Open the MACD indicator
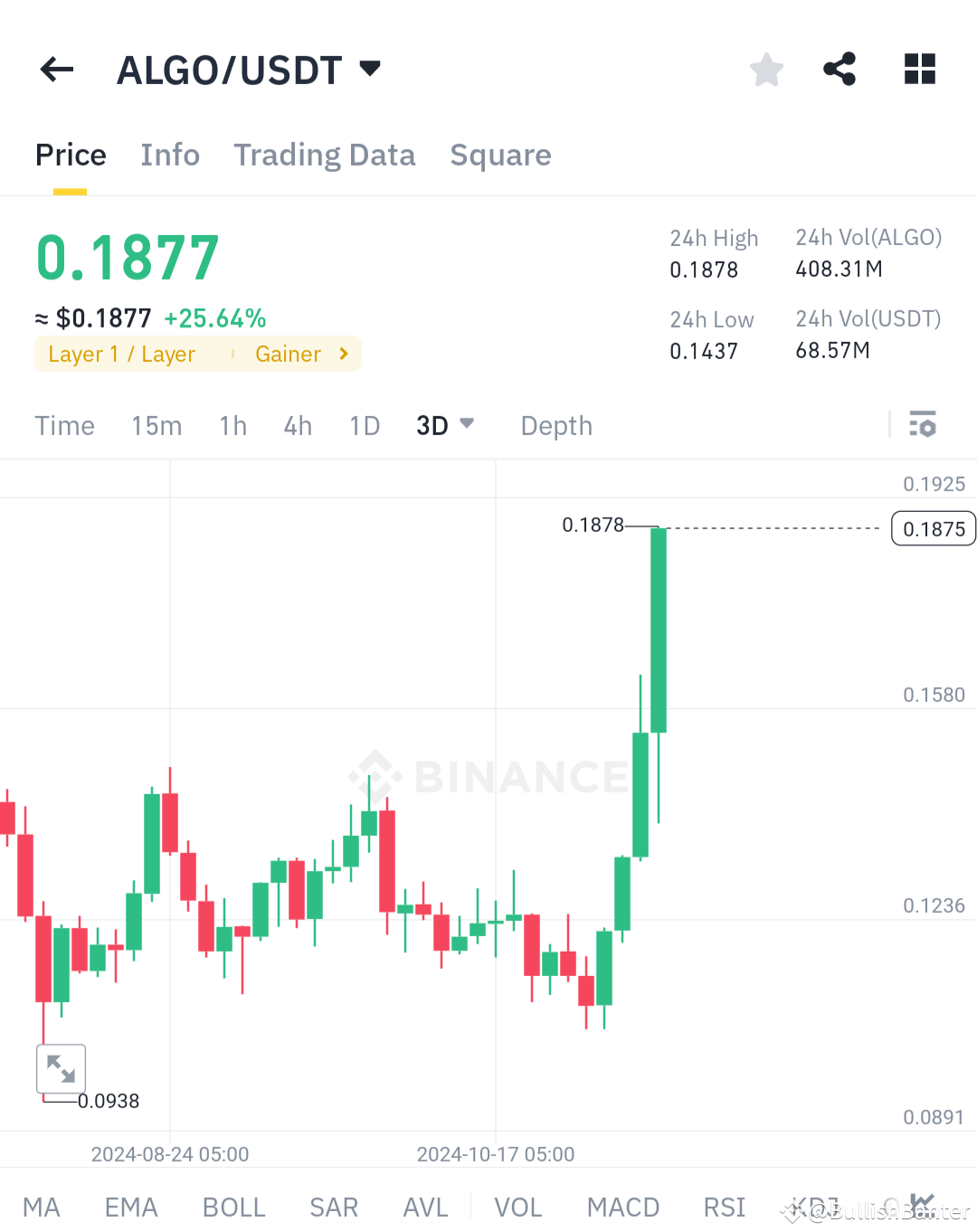The image size is (977, 1232). [623, 1207]
